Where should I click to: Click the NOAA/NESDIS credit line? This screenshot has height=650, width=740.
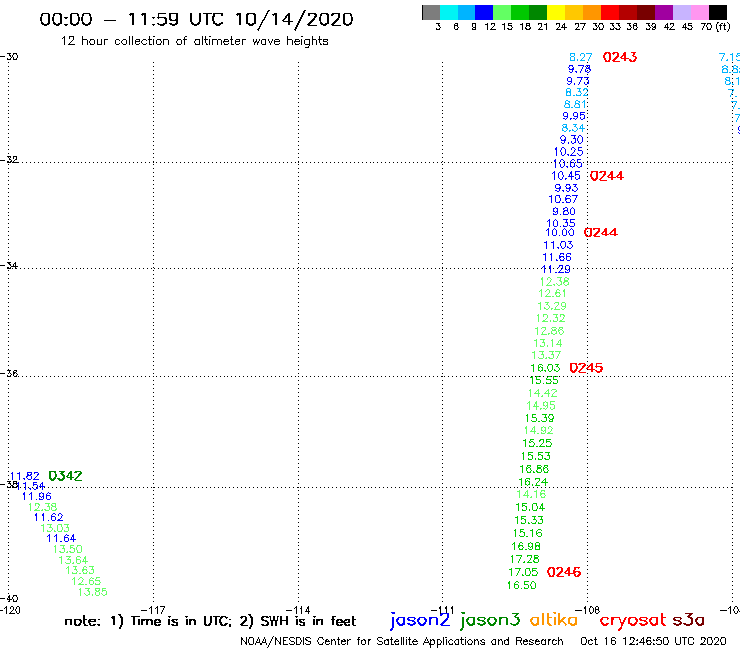pos(402,641)
